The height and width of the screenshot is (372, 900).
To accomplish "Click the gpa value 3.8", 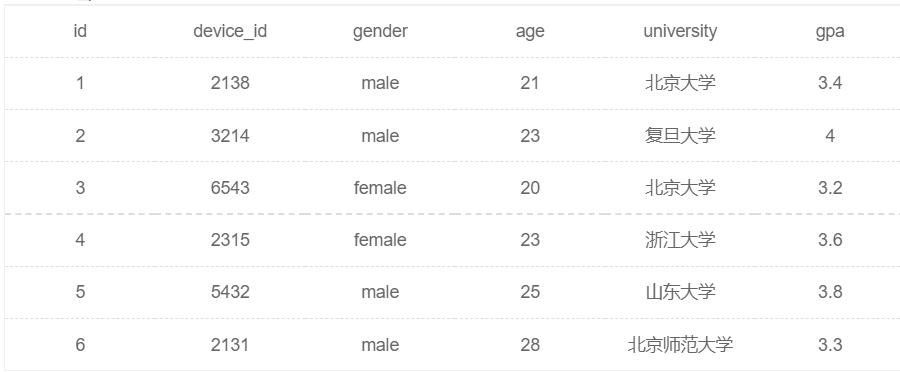I will click(830, 292).
